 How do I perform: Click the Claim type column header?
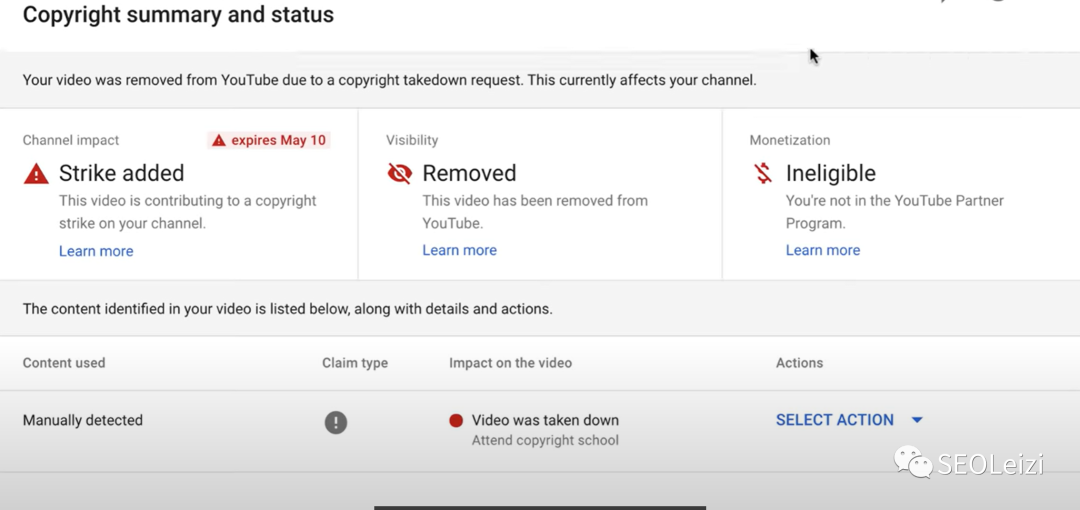tap(355, 363)
